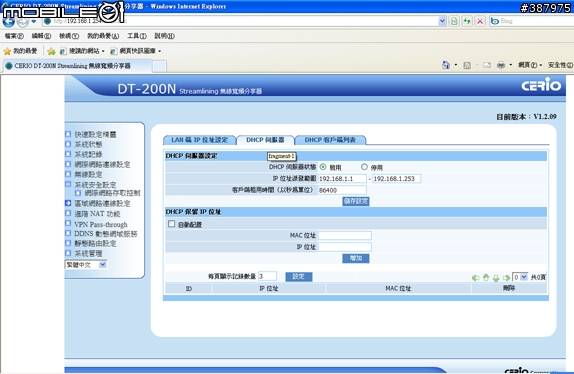Open the Print dropdown arrow
Screen dimensions: 574x374
point(511,65)
